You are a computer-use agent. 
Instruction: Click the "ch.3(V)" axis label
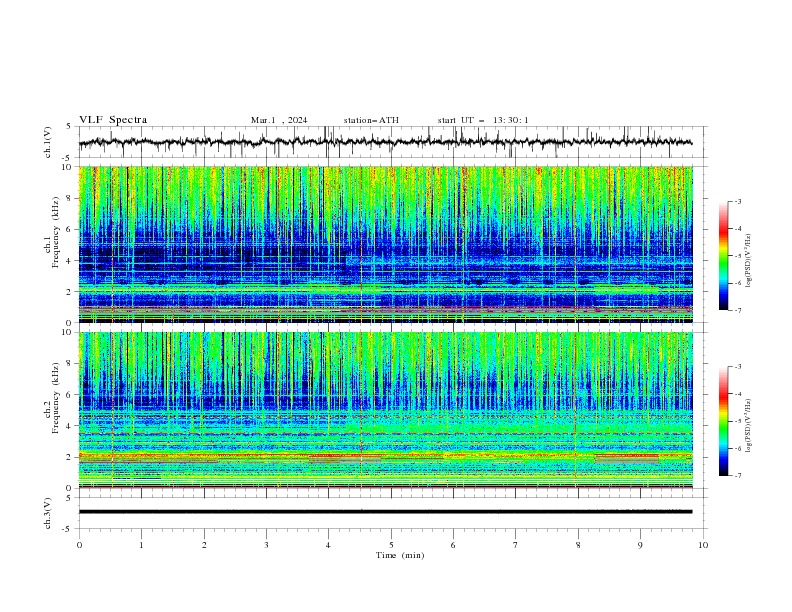pyautogui.click(x=48, y=513)
